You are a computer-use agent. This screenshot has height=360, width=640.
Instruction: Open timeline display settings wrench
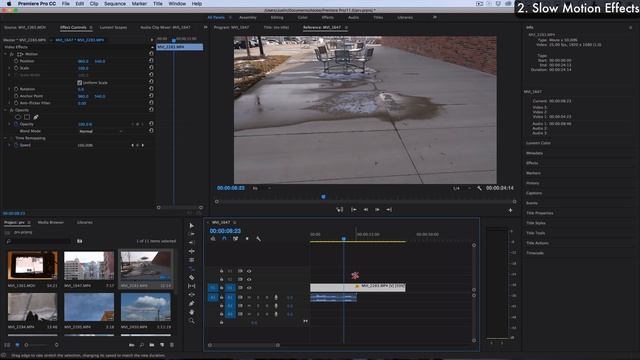coord(258,239)
